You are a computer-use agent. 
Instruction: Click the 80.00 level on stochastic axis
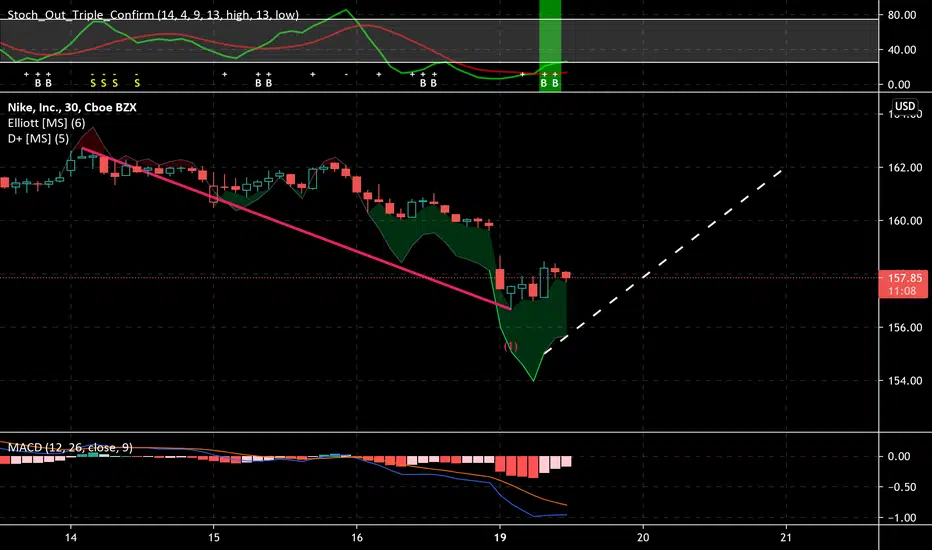[902, 15]
